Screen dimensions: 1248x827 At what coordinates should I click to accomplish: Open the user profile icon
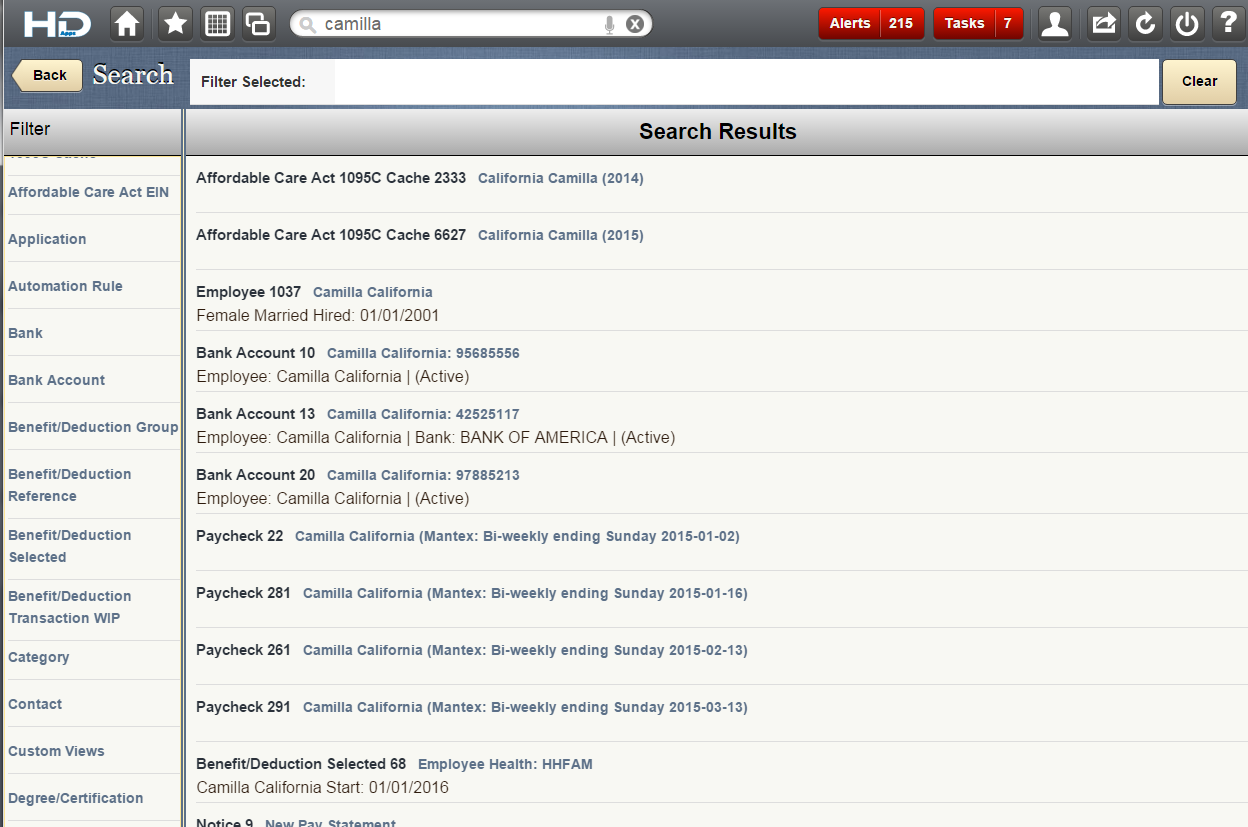(x=1055, y=24)
